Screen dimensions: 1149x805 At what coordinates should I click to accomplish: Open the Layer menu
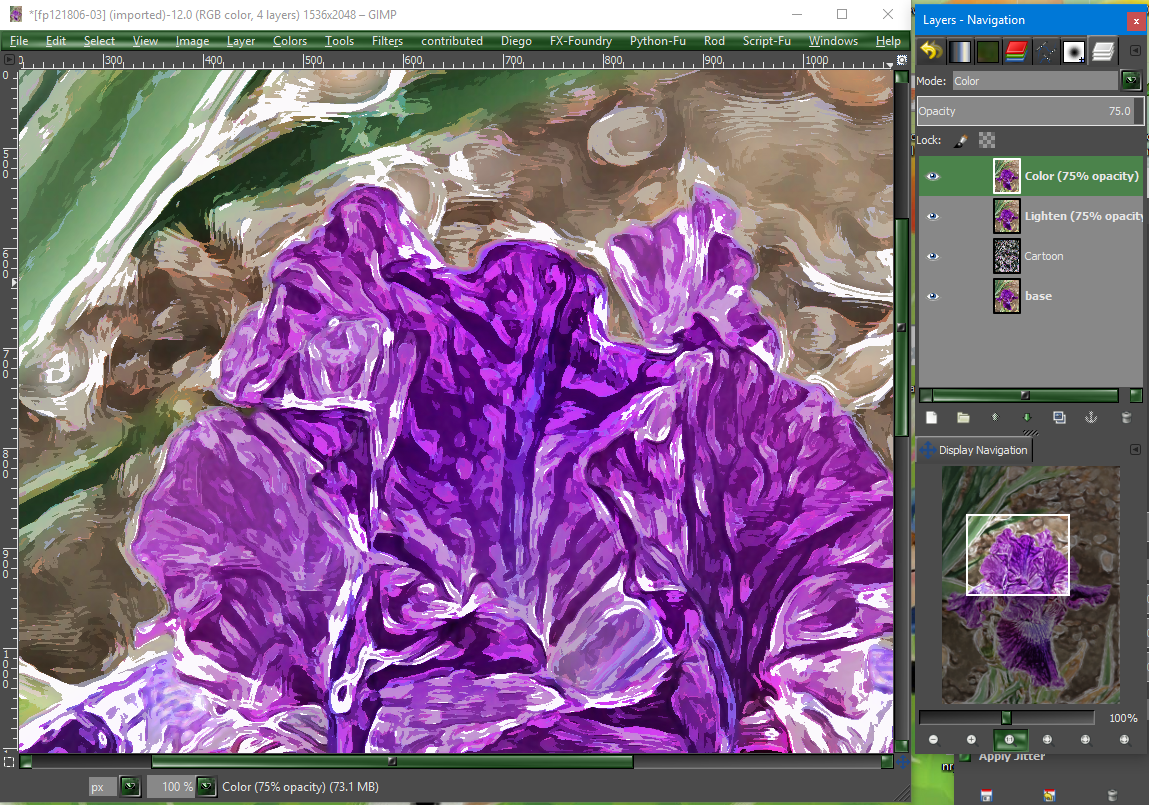coord(240,41)
